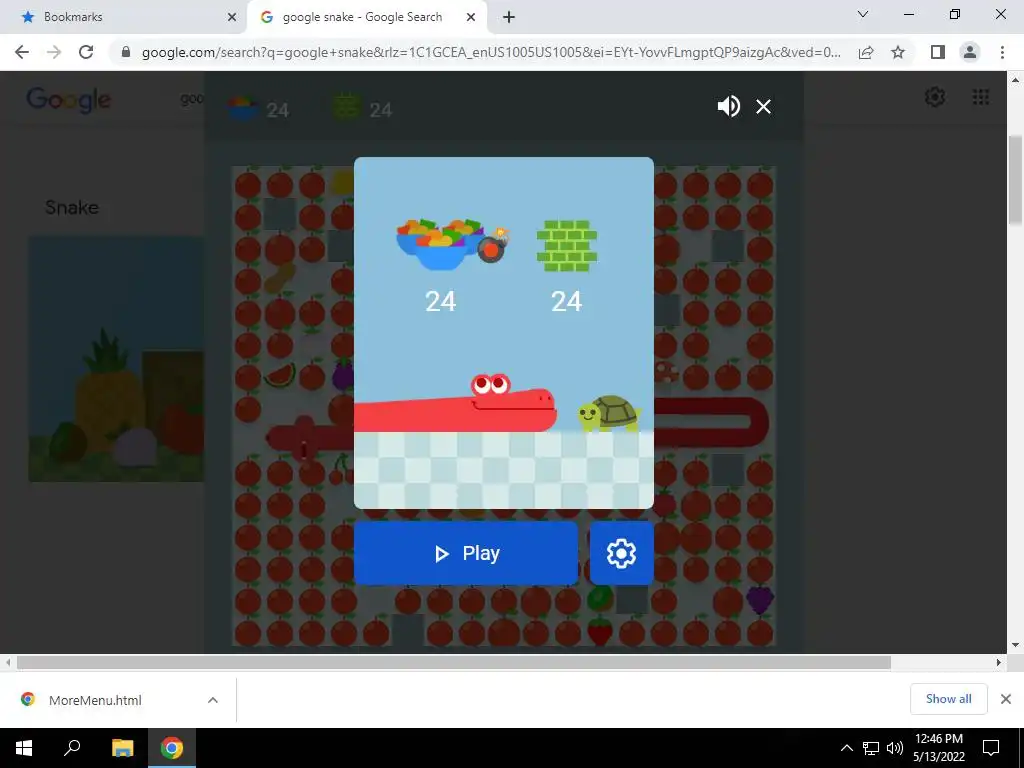Share this page from address bar

[866, 52]
